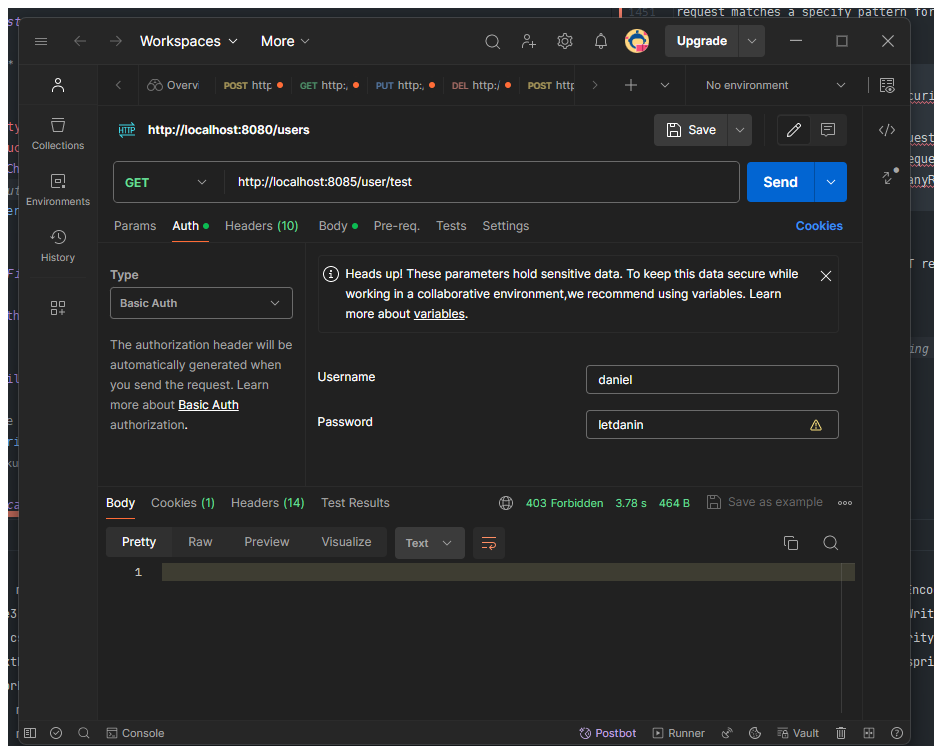Image resolution: width=942 pixels, height=754 pixels.
Task: Go forward with the right arrow
Action: point(115,41)
